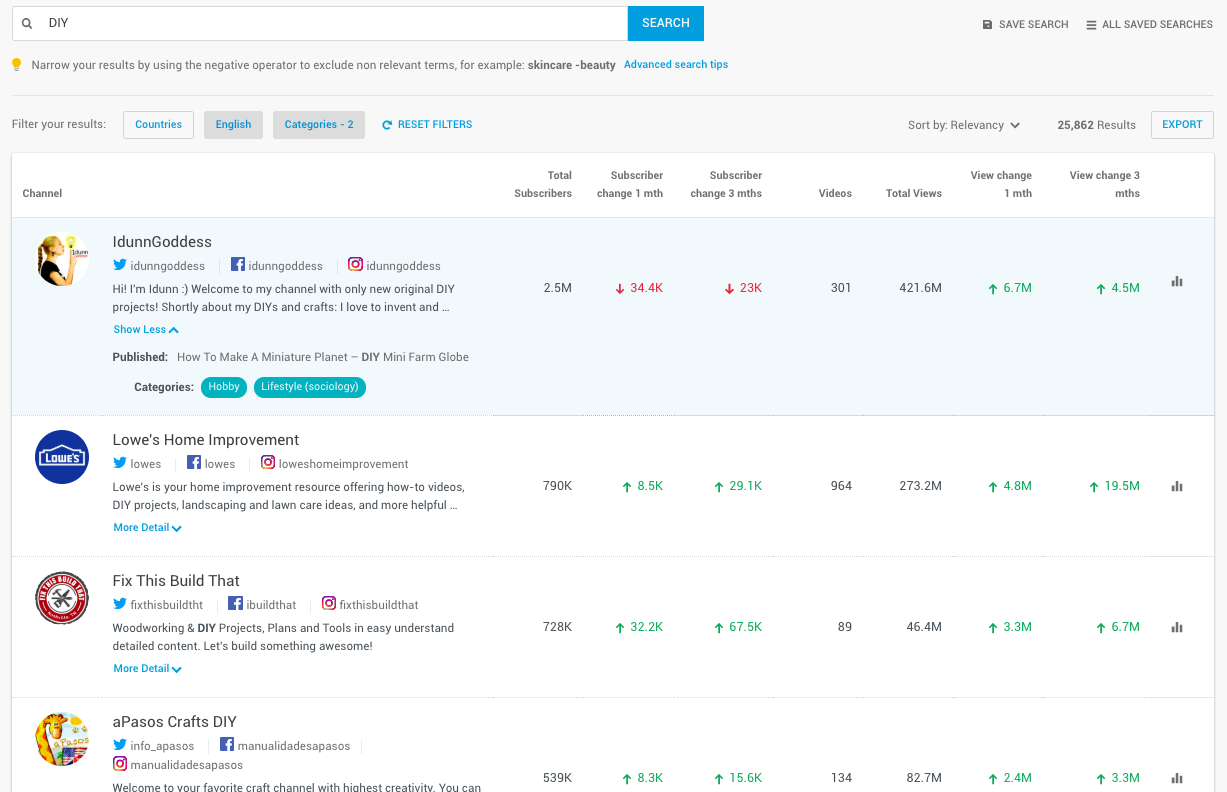The height and width of the screenshot is (792, 1227).
Task: Click inside the DIY search input field
Action: (300, 23)
